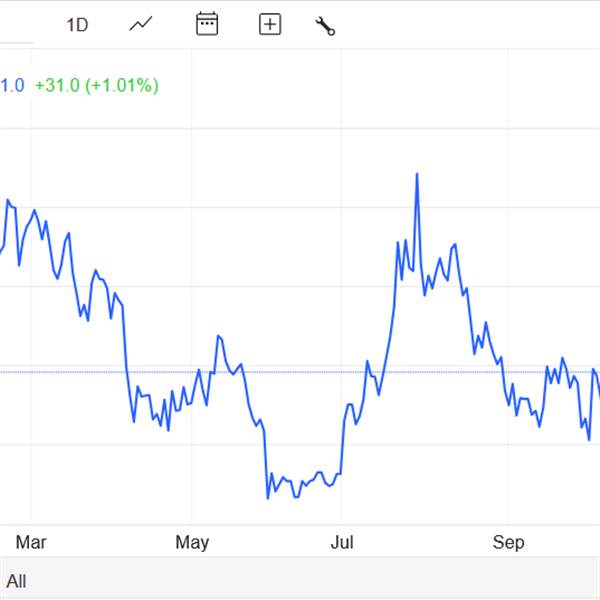Click the highest peak of the chart line
This screenshot has width=600, height=600.
(x=416, y=174)
